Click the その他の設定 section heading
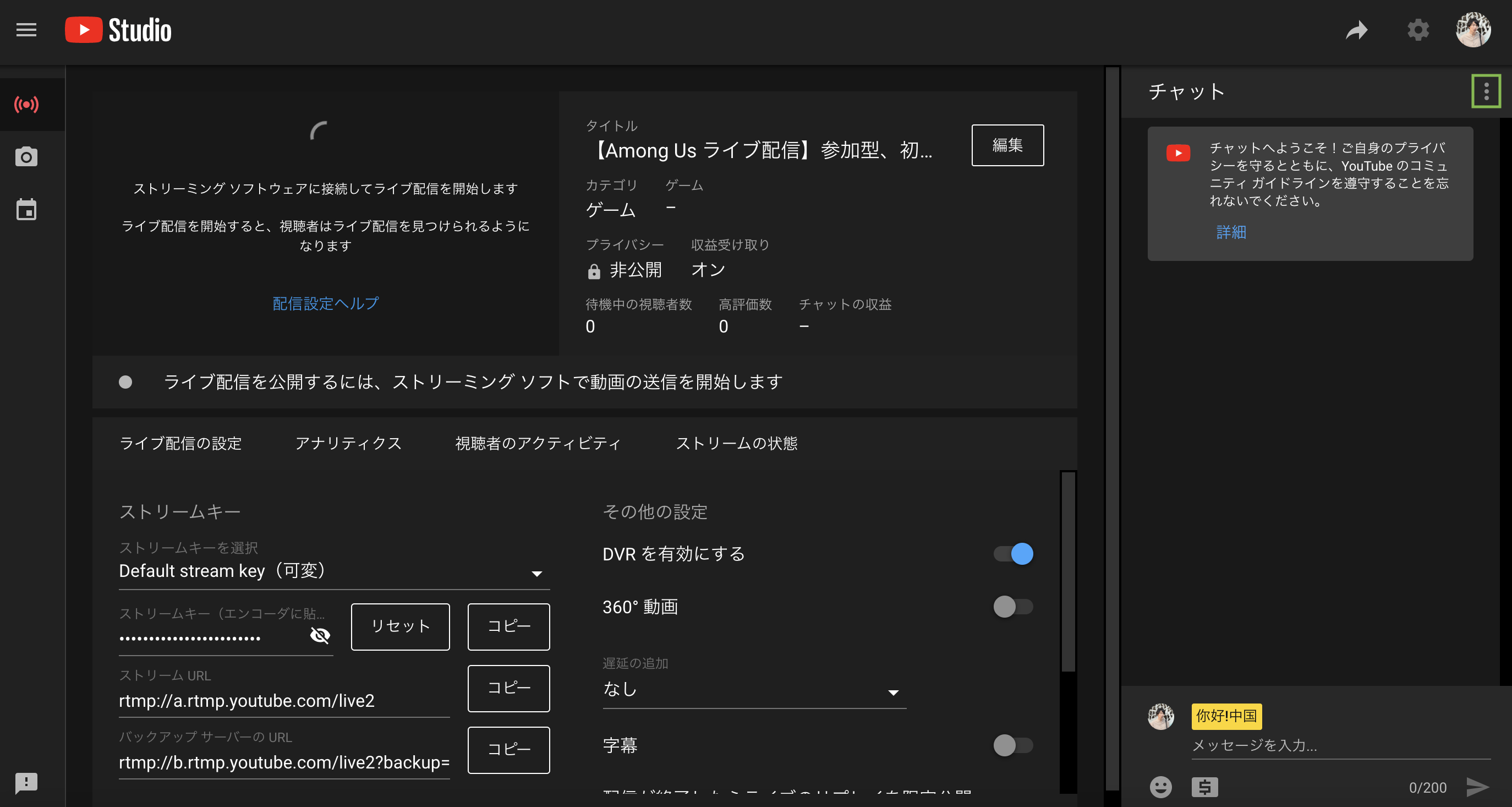This screenshot has width=1512, height=807. [655, 512]
